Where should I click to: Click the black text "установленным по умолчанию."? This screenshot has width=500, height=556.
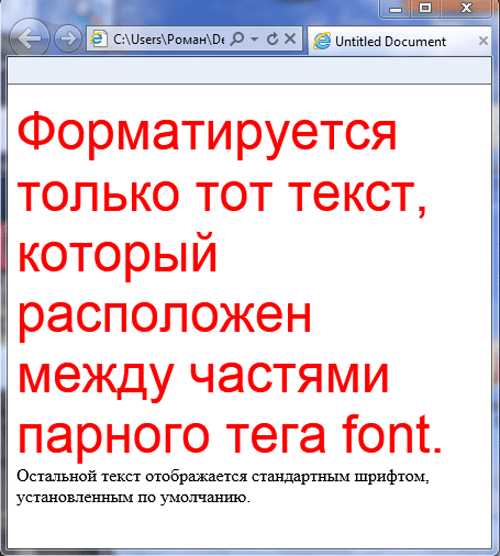(x=133, y=497)
